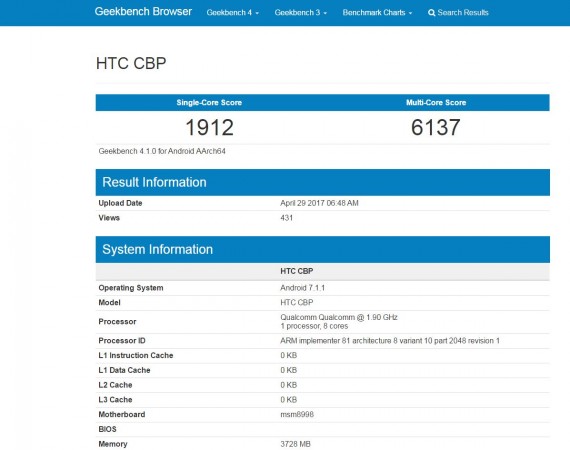The image size is (570, 450).
Task: Click the Operating System label
Action: click(131, 288)
